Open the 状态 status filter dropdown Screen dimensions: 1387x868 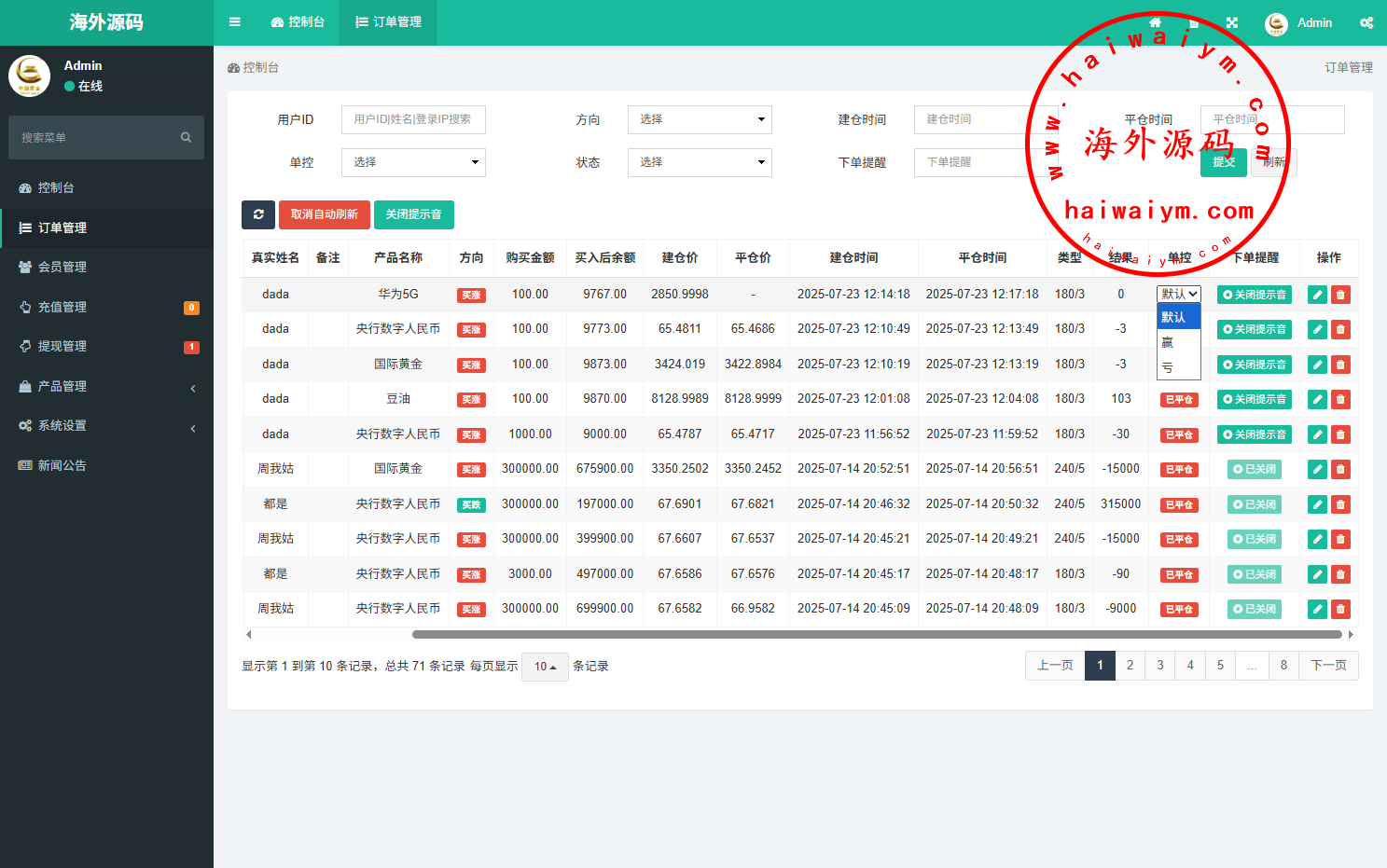click(700, 162)
